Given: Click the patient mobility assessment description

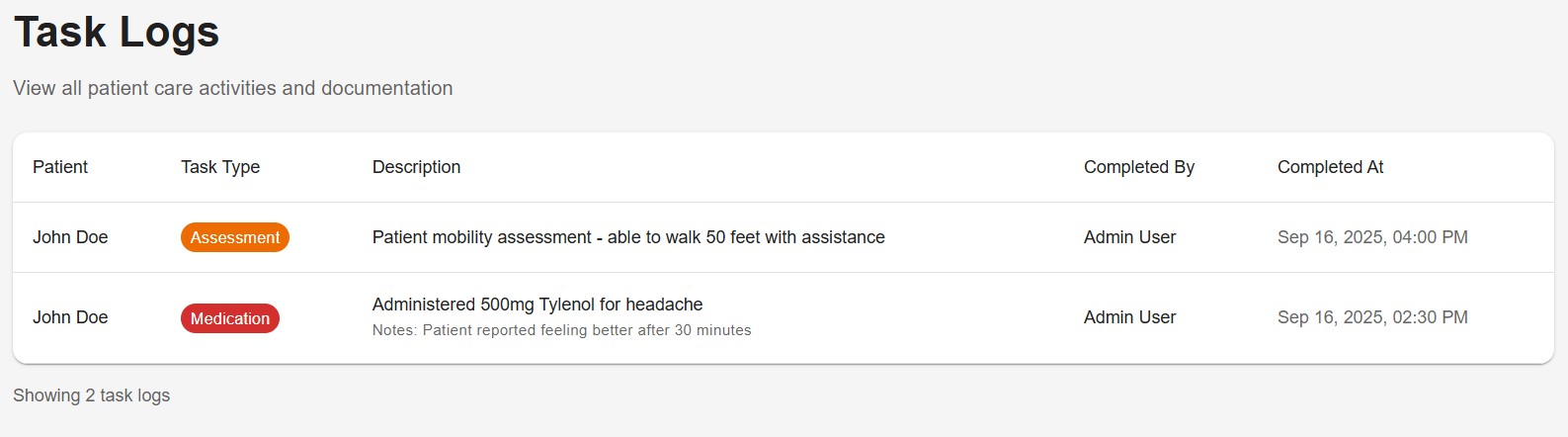Looking at the screenshot, I should (628, 237).
